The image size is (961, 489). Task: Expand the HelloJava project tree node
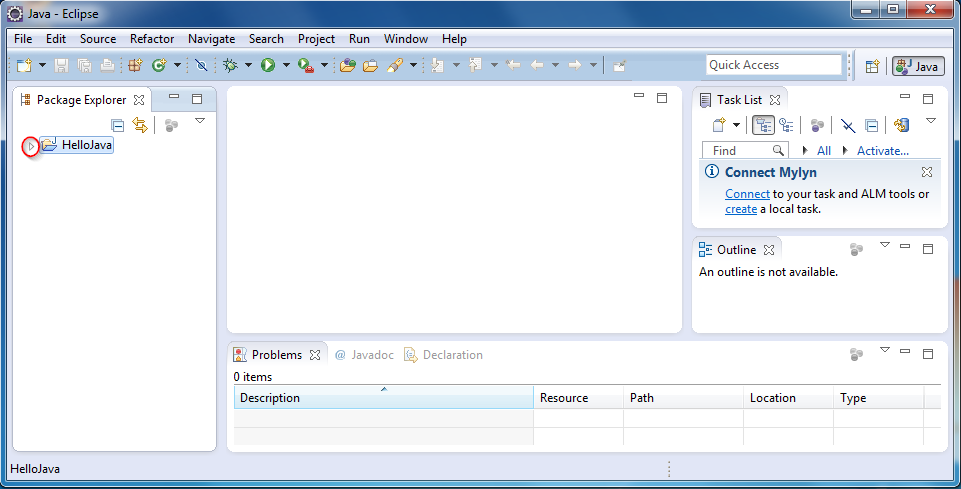[x=31, y=146]
